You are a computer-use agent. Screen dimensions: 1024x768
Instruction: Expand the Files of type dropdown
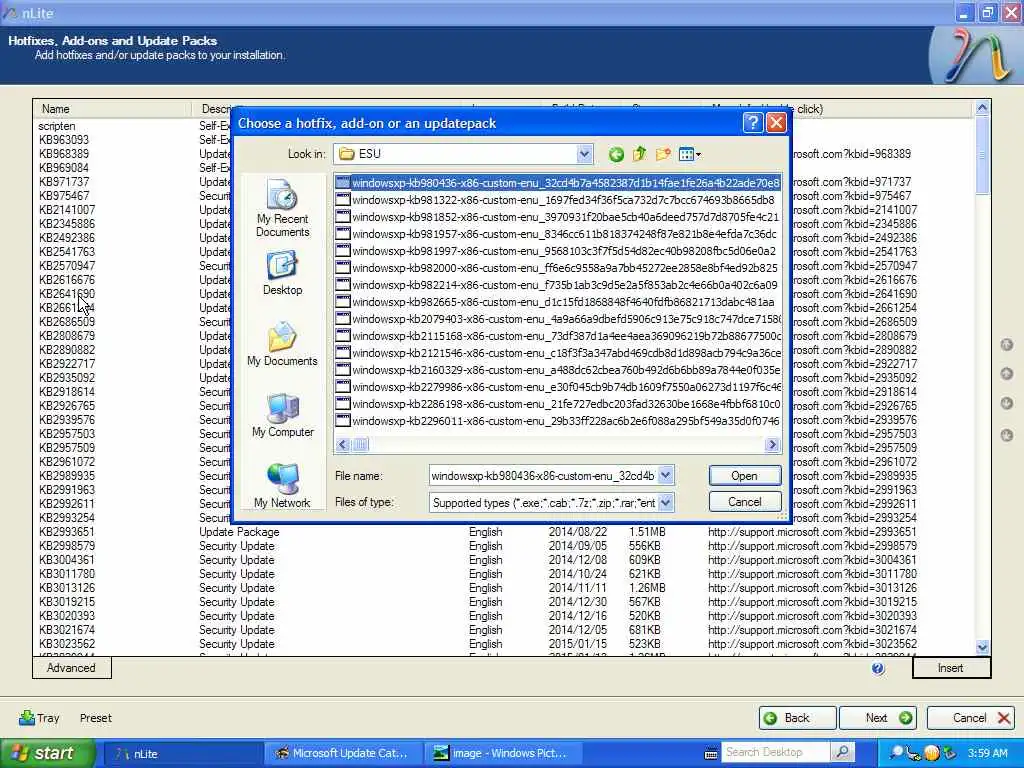[x=665, y=502]
